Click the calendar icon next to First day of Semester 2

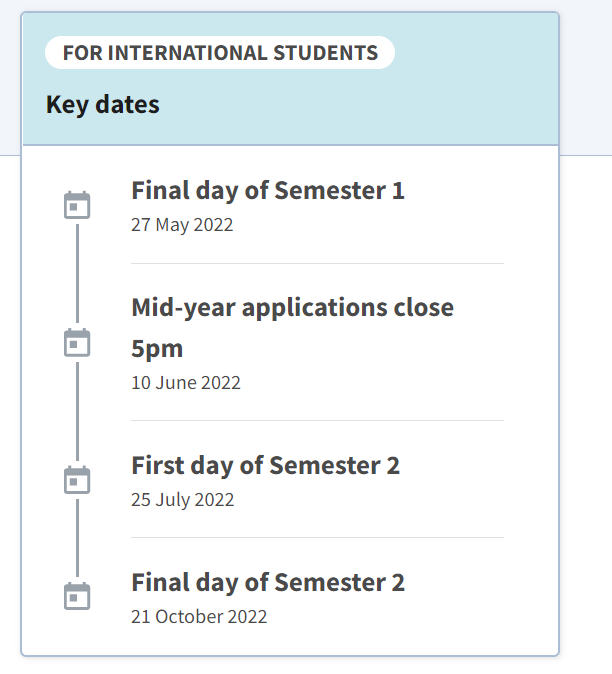[x=77, y=480]
